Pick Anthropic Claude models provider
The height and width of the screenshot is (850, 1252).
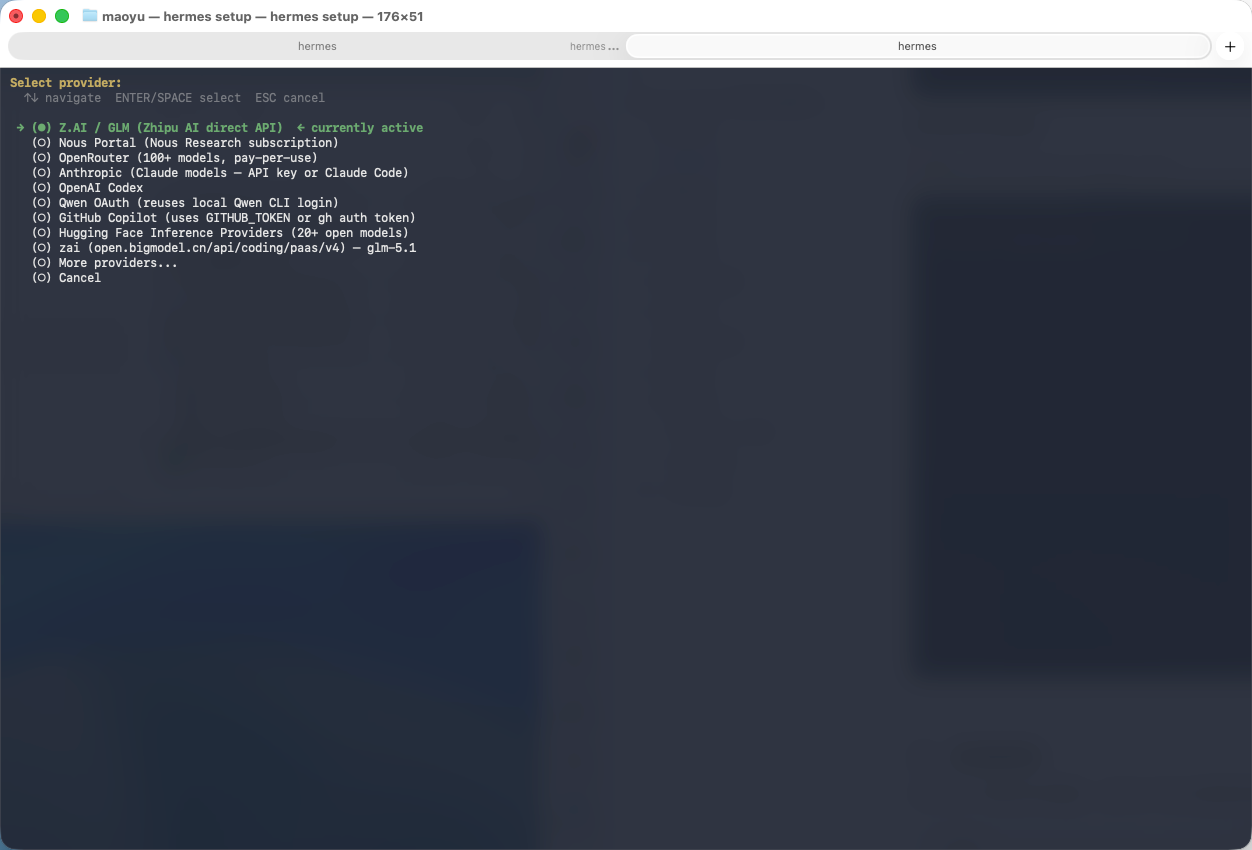pyautogui.click(x=233, y=173)
